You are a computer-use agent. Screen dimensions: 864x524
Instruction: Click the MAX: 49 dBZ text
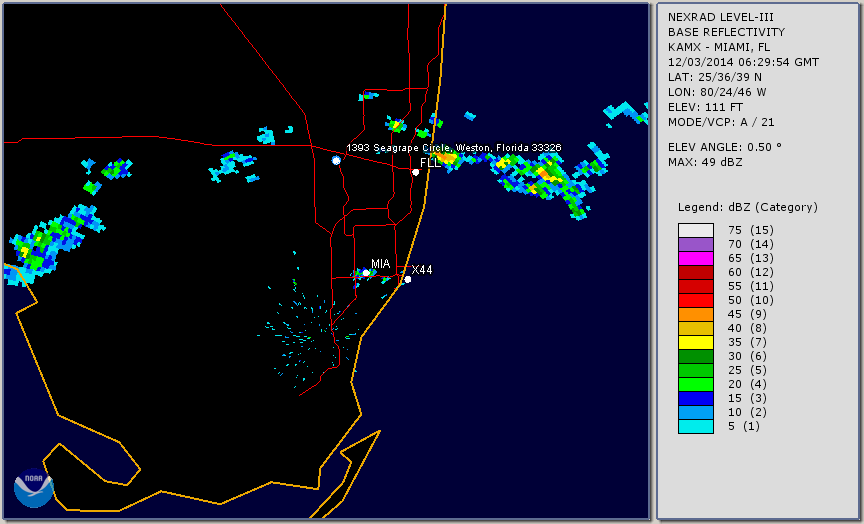tap(705, 162)
